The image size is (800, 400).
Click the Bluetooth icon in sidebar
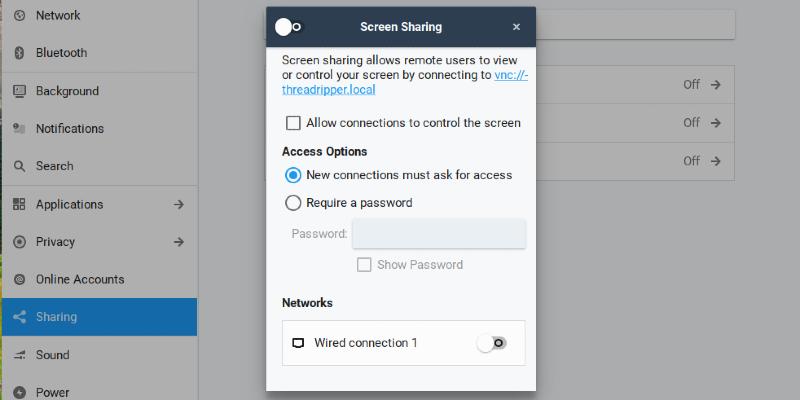point(19,53)
